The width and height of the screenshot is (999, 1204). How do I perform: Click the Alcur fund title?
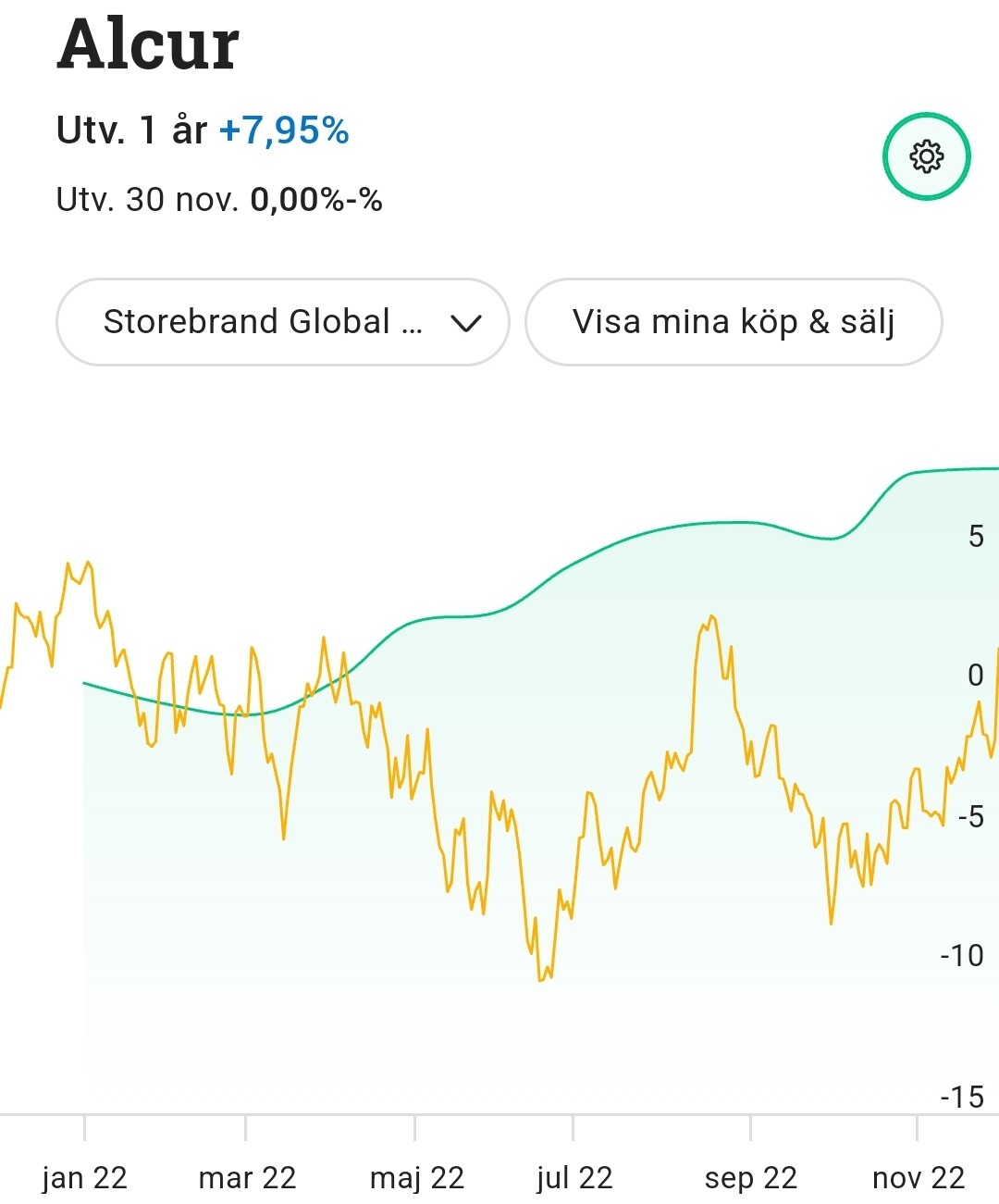pos(148,44)
